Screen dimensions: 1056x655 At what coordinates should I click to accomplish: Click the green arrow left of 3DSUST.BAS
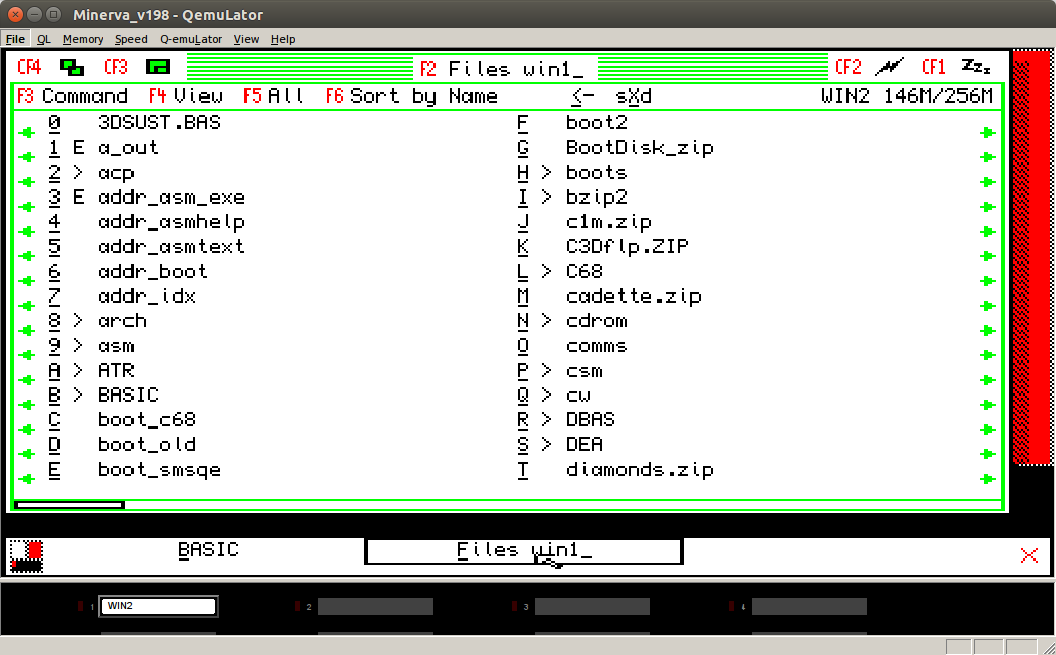pyautogui.click(x=27, y=132)
